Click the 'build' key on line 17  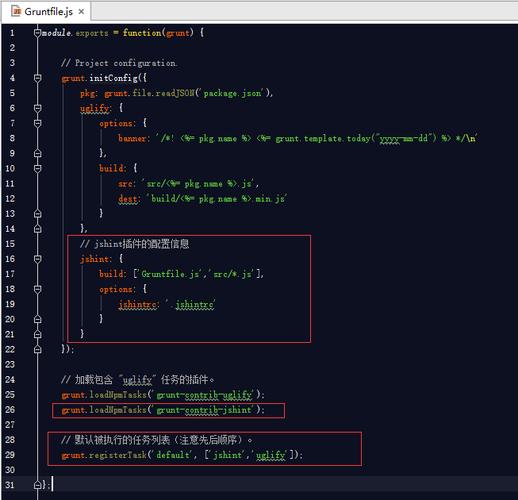click(x=111, y=274)
